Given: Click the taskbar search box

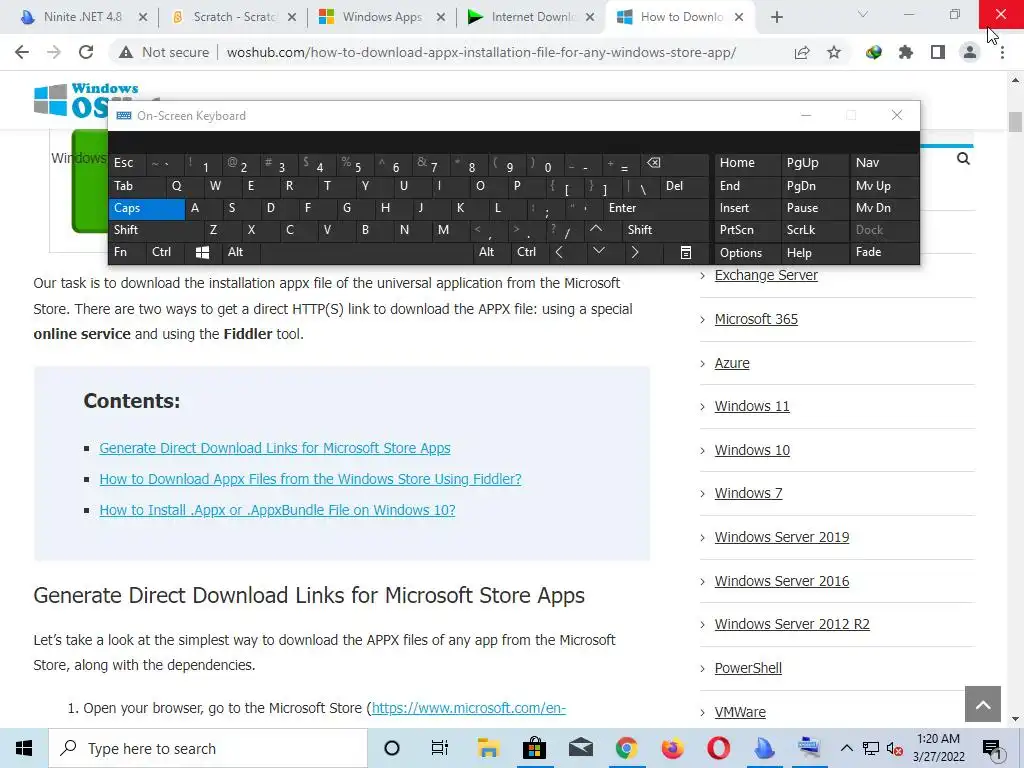Looking at the screenshot, I should [208, 748].
